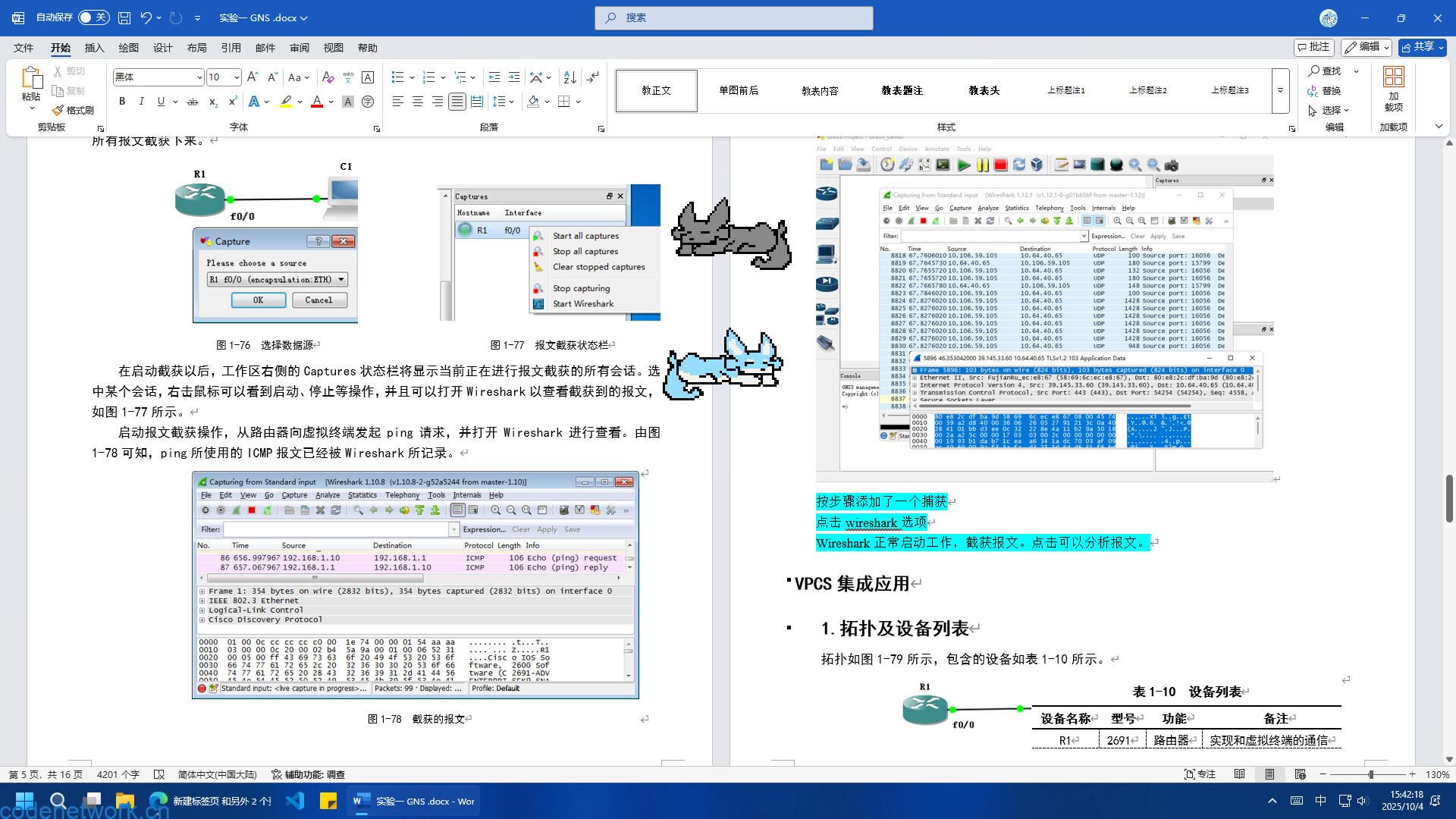
Task: Open the 审阅 ribbon tab
Action: [299, 48]
